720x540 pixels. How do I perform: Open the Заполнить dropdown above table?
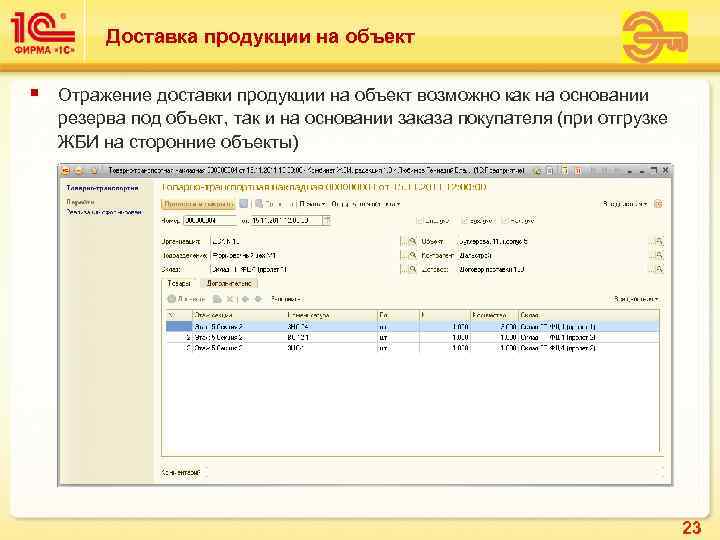[x=286, y=299]
